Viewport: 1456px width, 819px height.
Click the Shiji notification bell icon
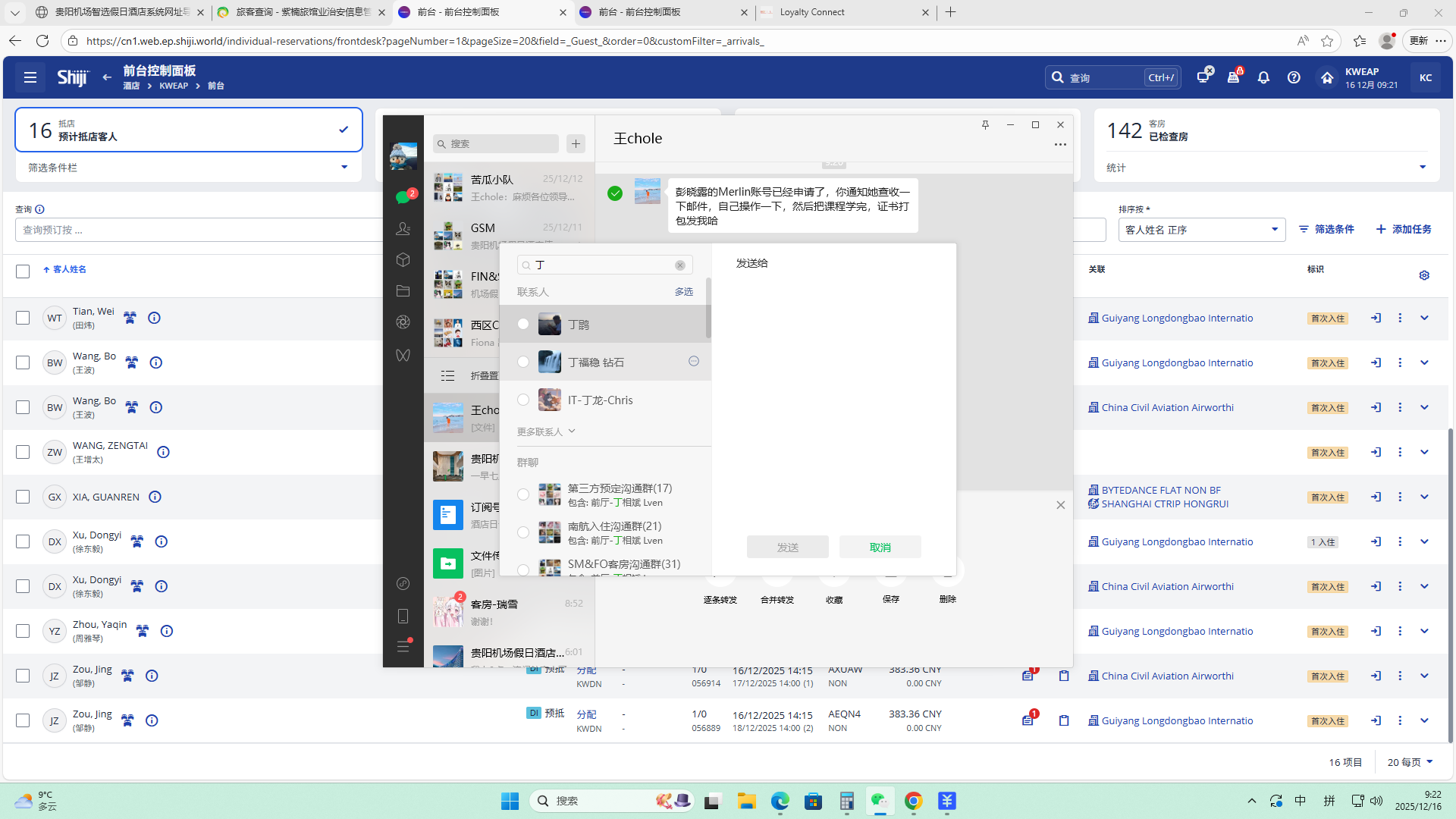click(1263, 77)
